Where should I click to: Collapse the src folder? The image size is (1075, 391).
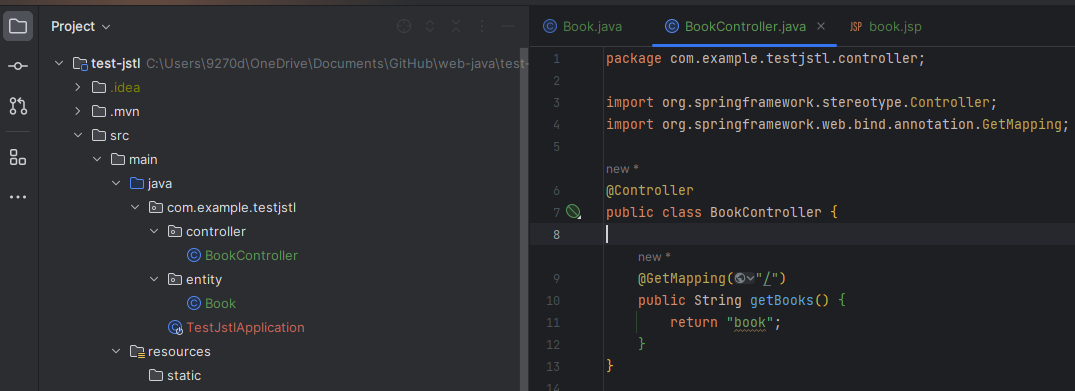[77, 136]
